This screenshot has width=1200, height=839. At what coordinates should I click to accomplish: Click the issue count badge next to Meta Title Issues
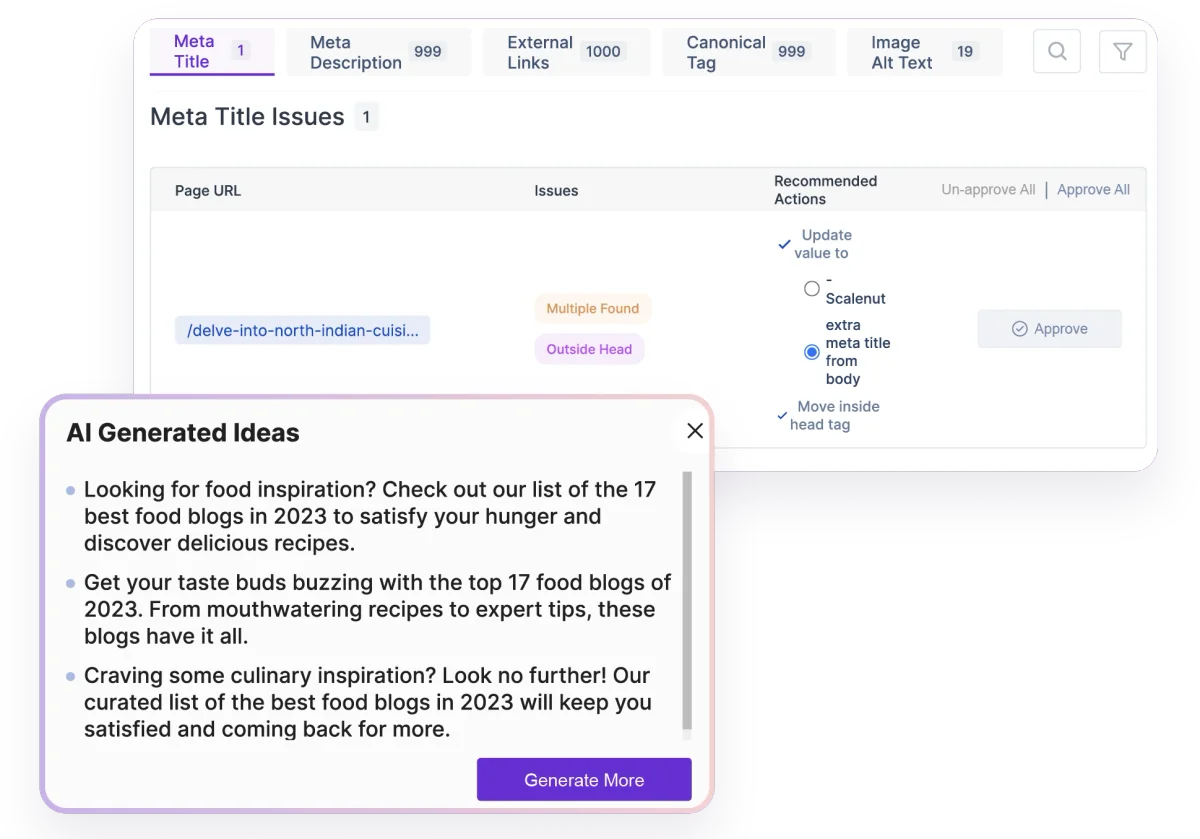tap(366, 116)
